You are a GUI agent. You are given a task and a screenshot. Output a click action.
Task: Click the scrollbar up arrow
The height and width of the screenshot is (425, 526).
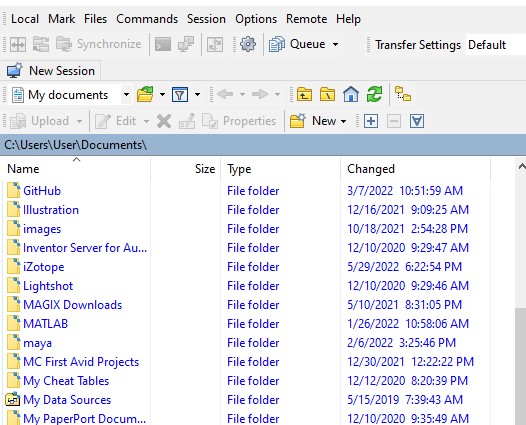tap(521, 166)
